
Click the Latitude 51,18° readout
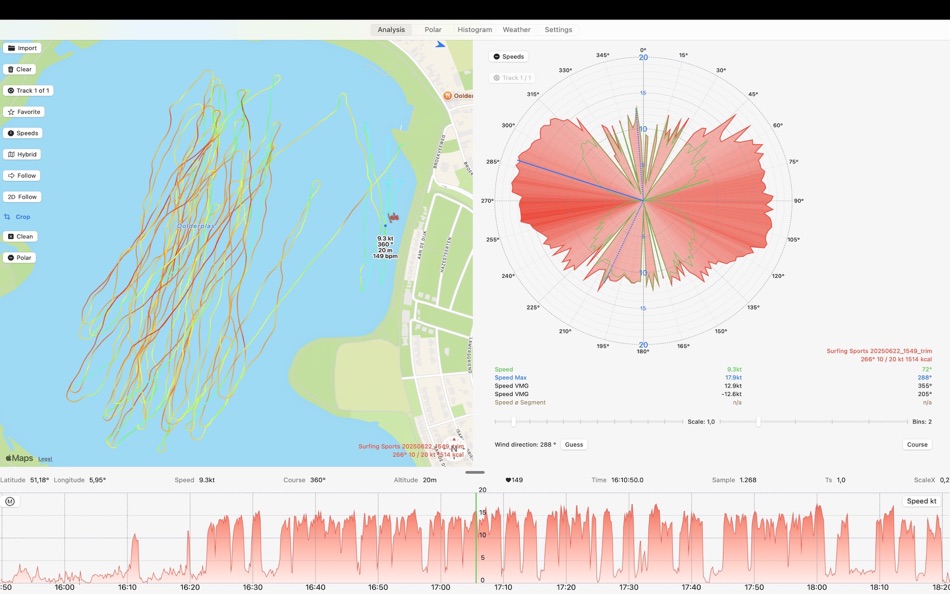25,480
